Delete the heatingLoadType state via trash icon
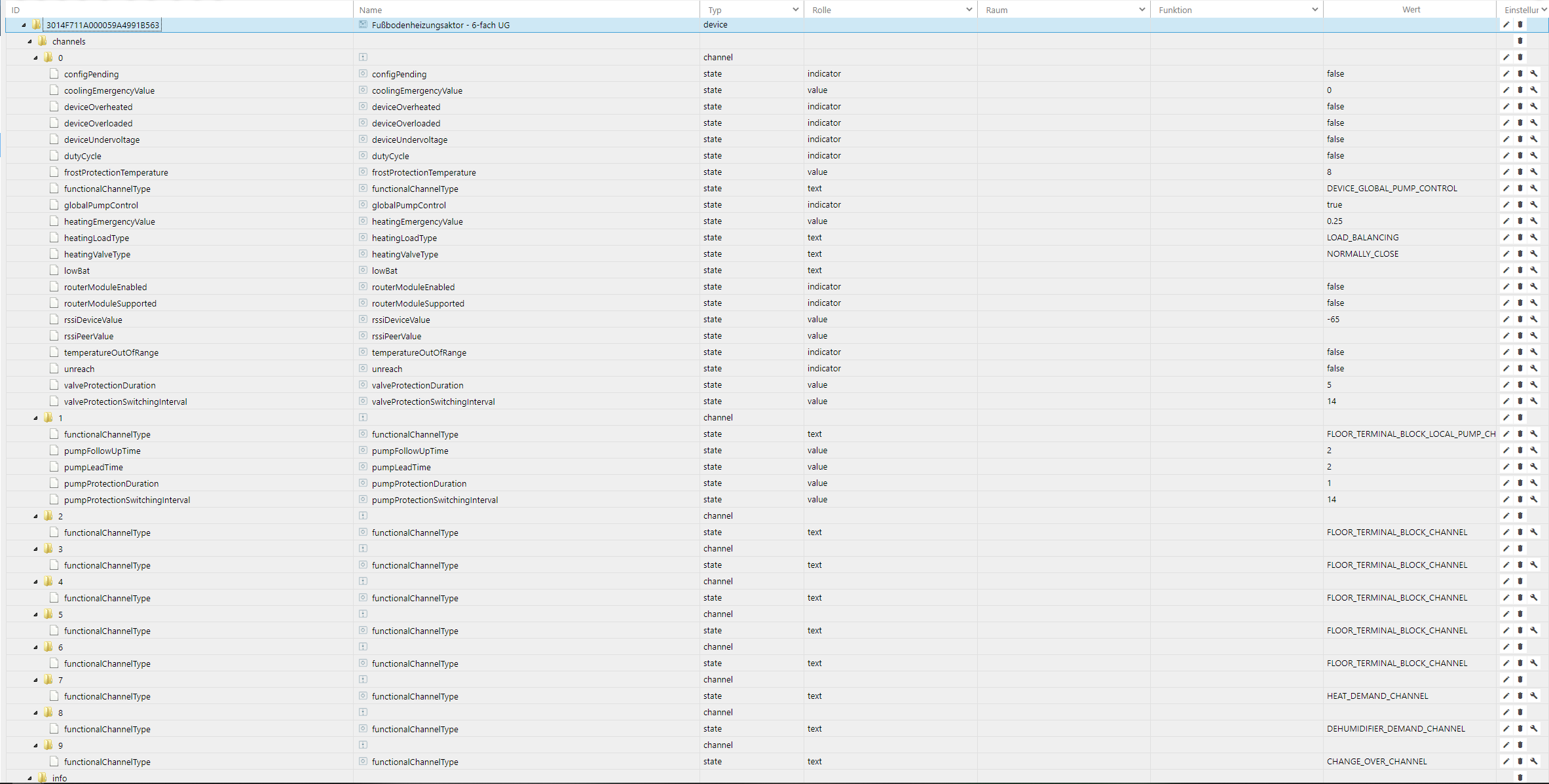 tap(1520, 237)
